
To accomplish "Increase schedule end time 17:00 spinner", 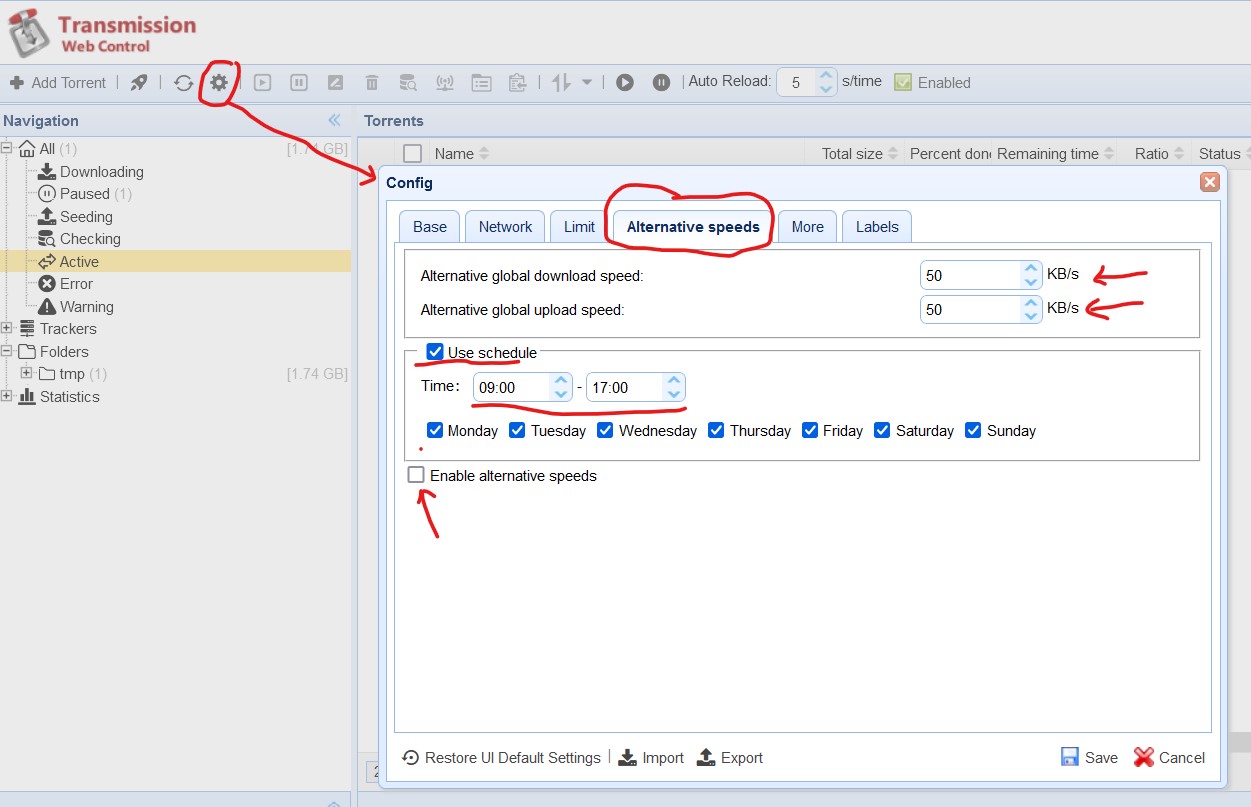I will point(675,380).
